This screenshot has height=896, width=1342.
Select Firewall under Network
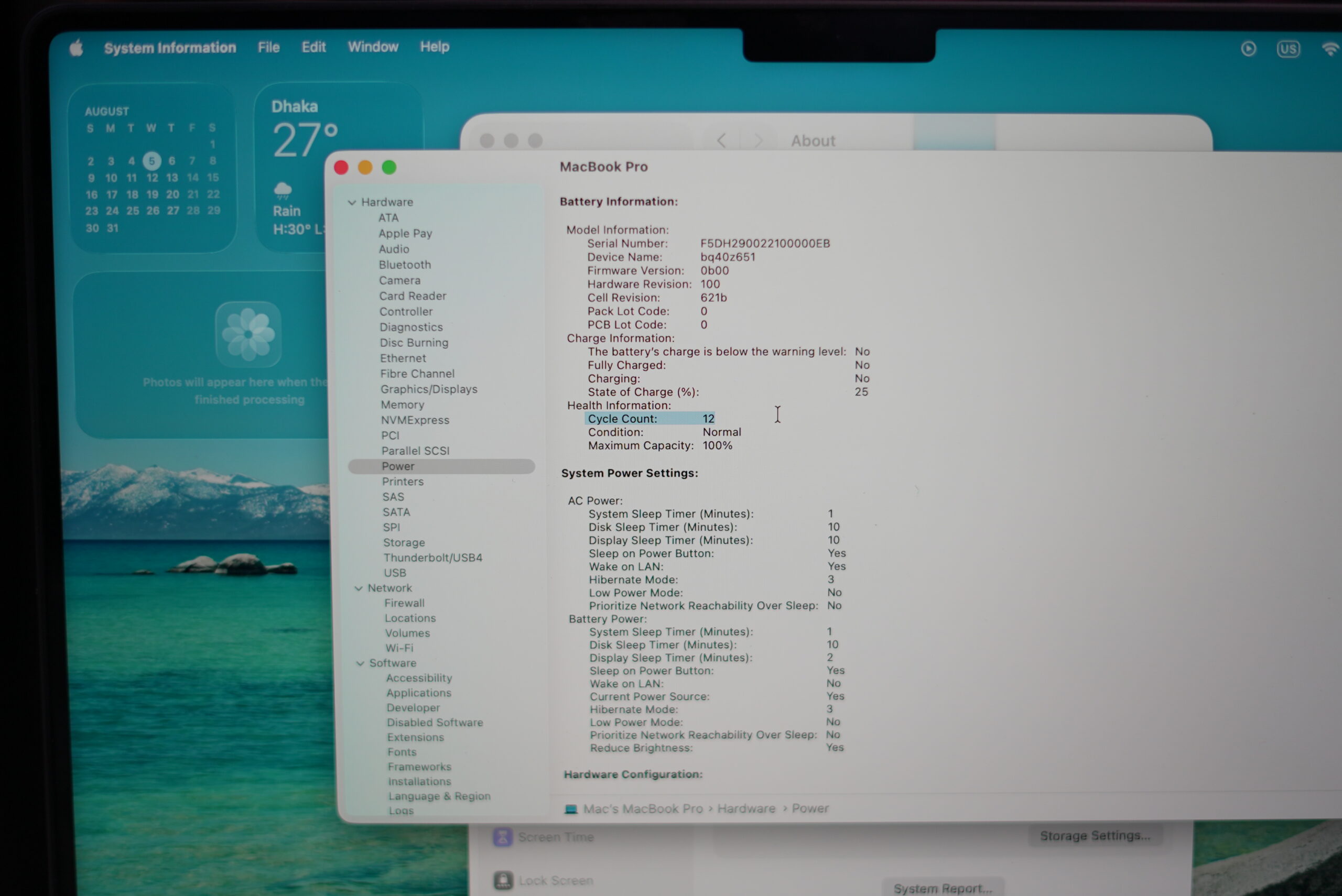click(x=404, y=603)
